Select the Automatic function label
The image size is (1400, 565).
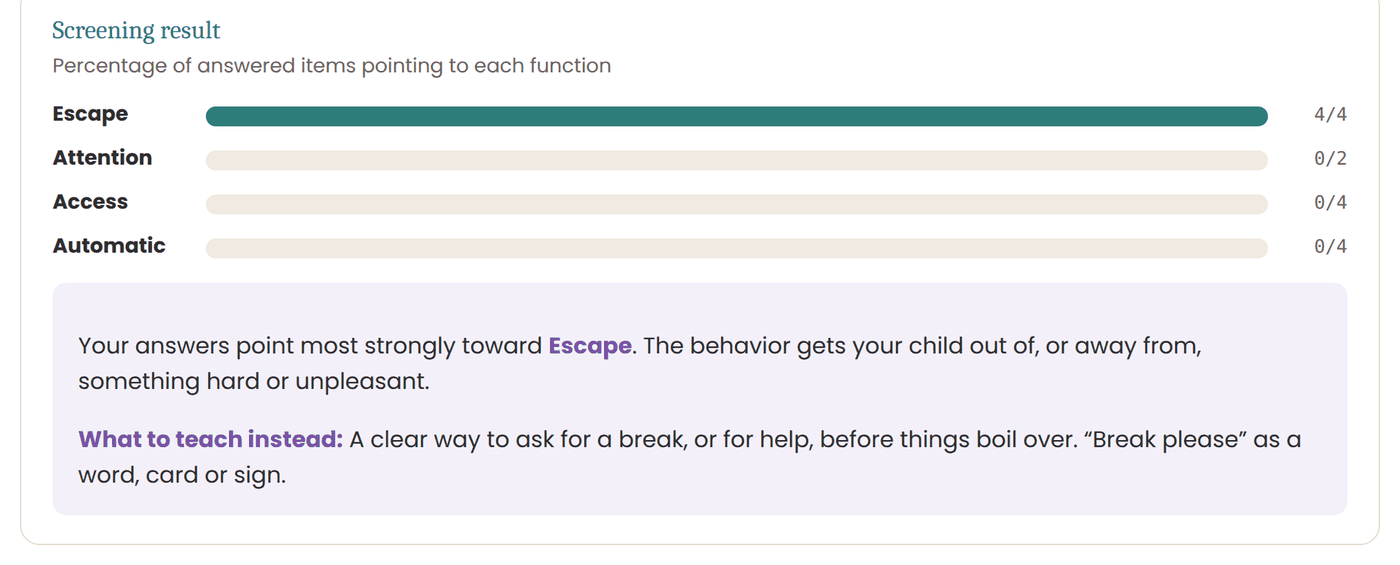(x=109, y=246)
